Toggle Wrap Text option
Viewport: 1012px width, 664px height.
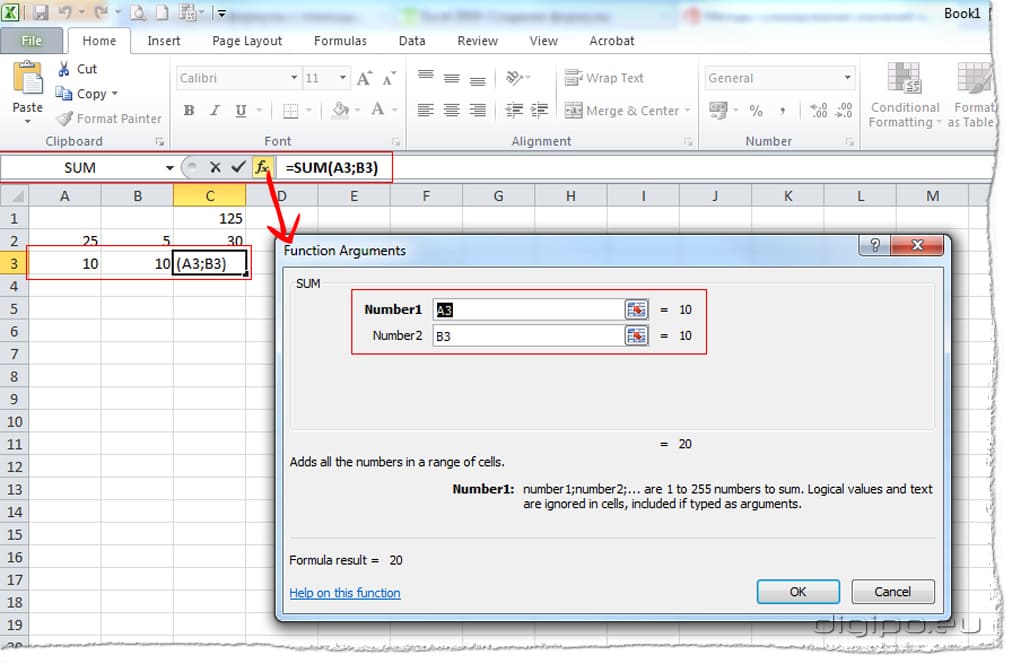pyautogui.click(x=604, y=78)
